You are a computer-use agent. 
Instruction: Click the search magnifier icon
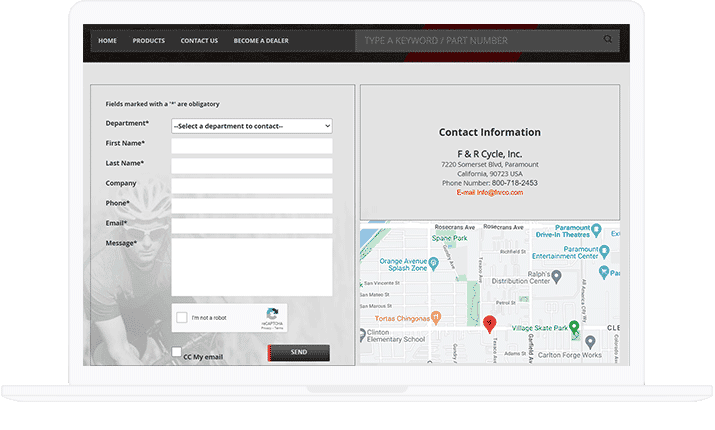coord(608,41)
